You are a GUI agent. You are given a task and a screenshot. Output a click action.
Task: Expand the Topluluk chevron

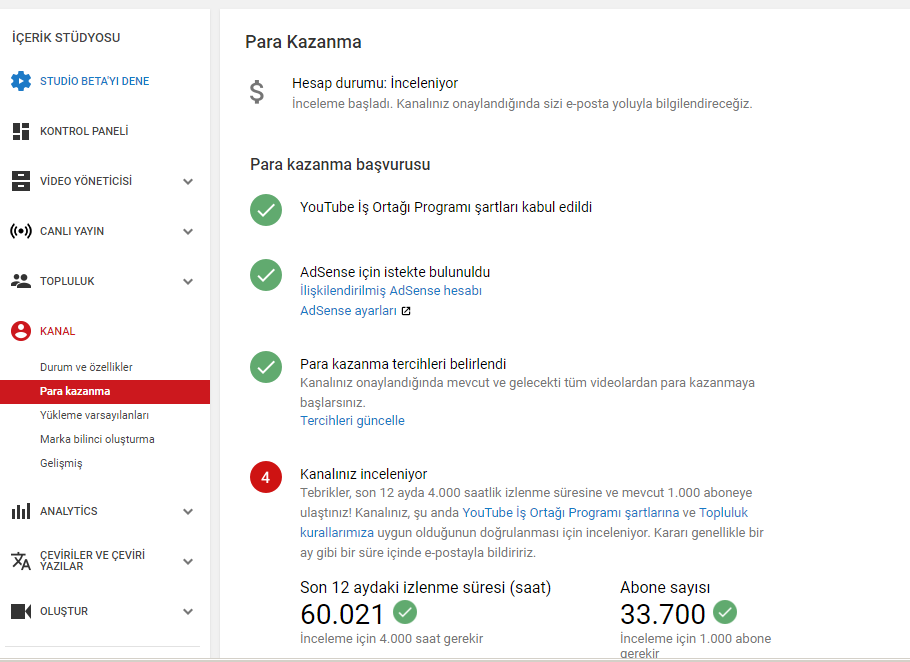(x=188, y=281)
